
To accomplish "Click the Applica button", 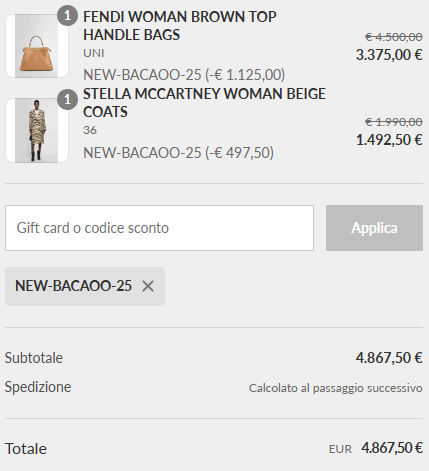I will tap(374, 228).
